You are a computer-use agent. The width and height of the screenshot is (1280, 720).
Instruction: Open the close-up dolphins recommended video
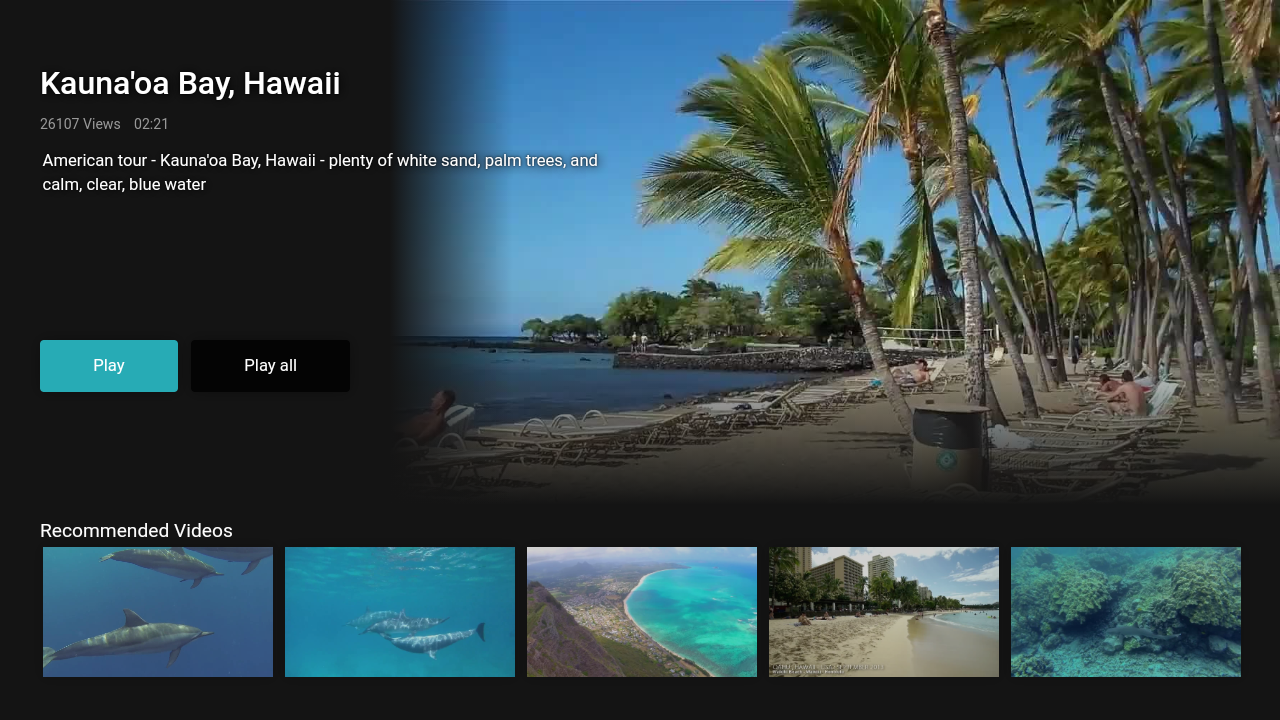[x=158, y=612]
